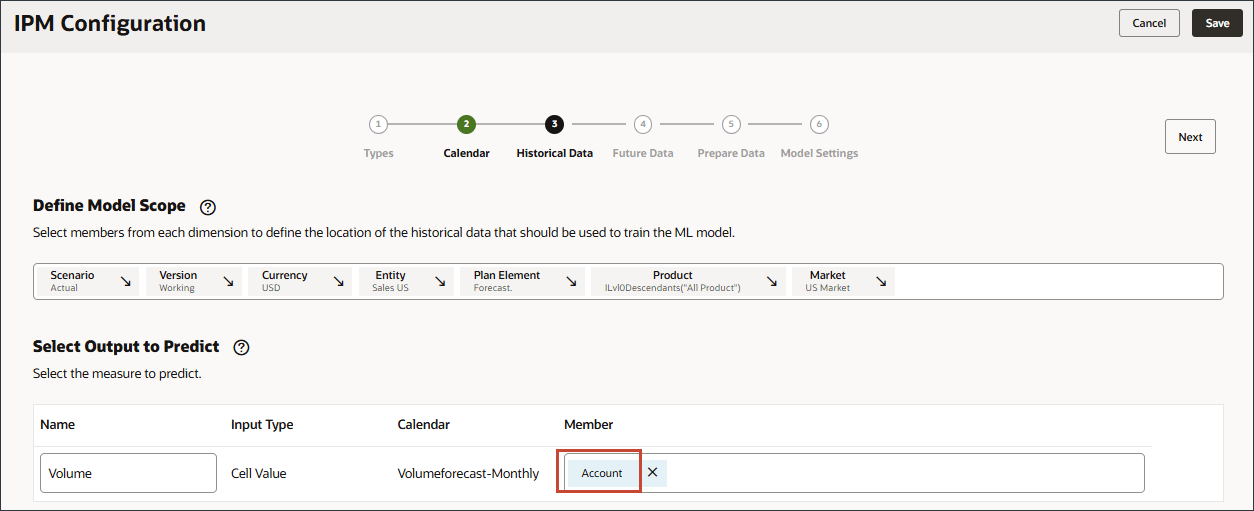Open Market member selector arrow
The height and width of the screenshot is (511, 1254).
[x=881, y=282]
